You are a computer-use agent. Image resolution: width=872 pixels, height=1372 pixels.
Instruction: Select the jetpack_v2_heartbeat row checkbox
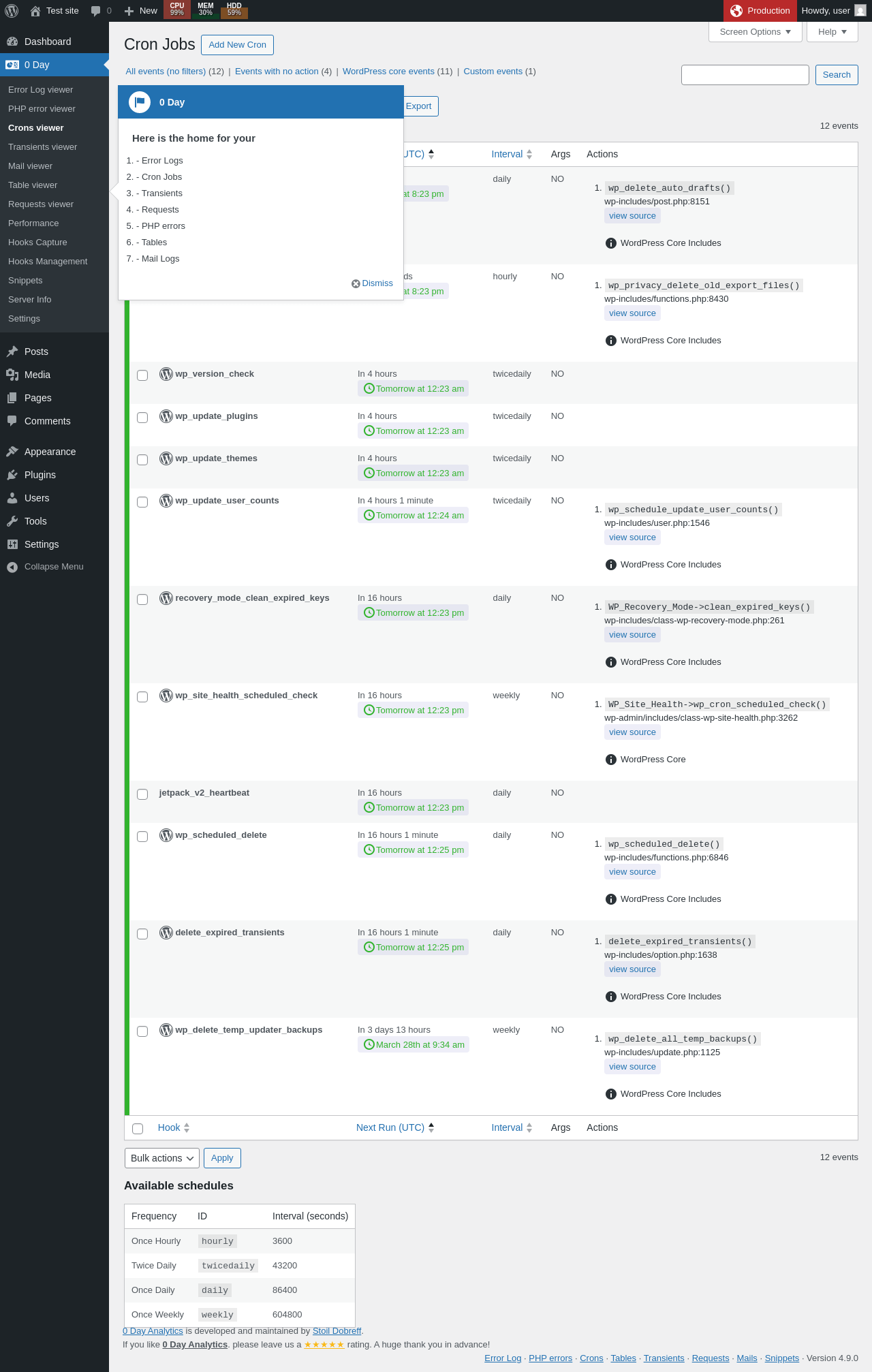coord(142,794)
